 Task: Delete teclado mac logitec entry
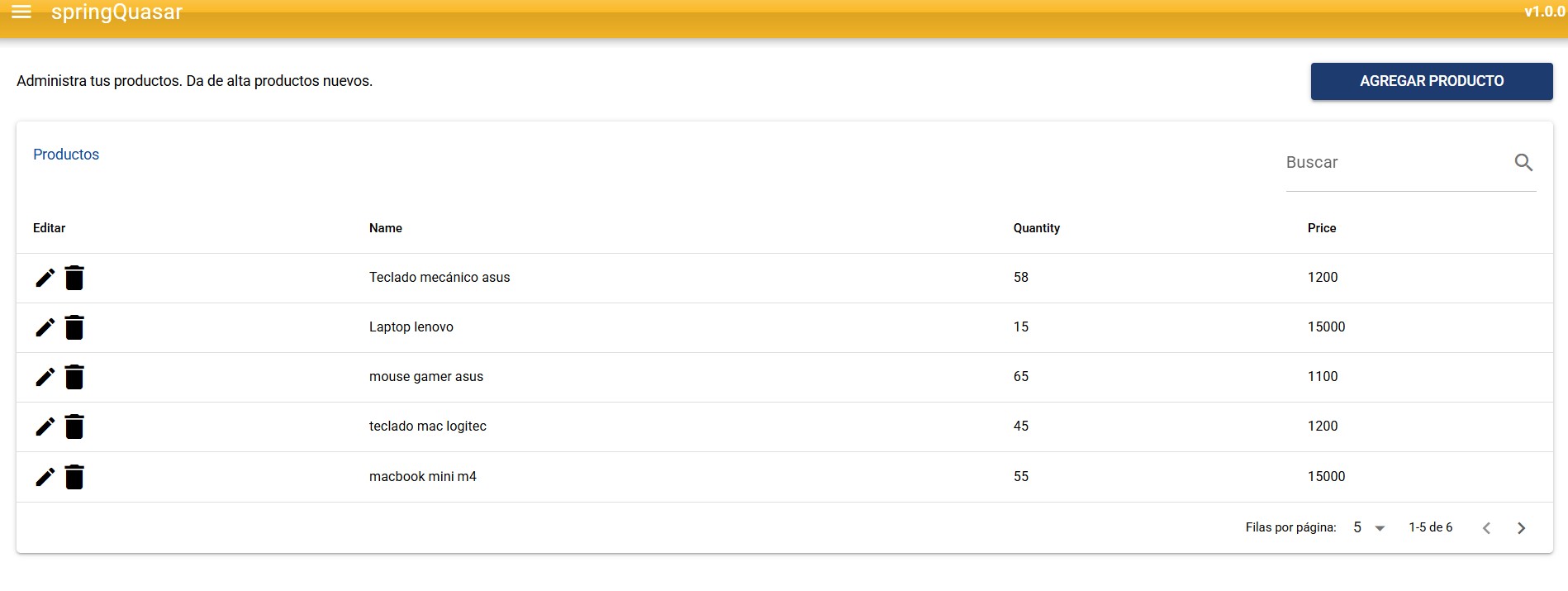tap(74, 427)
